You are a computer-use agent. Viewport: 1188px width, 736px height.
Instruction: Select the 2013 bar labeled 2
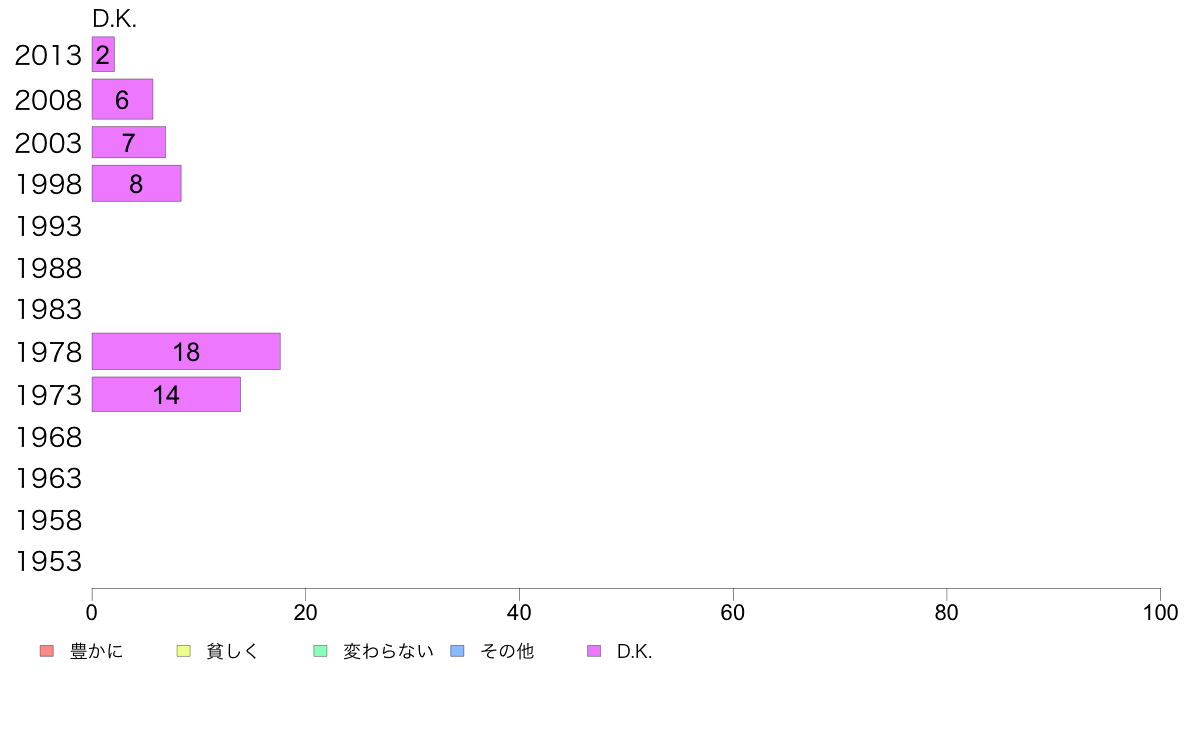pyautogui.click(x=103, y=55)
